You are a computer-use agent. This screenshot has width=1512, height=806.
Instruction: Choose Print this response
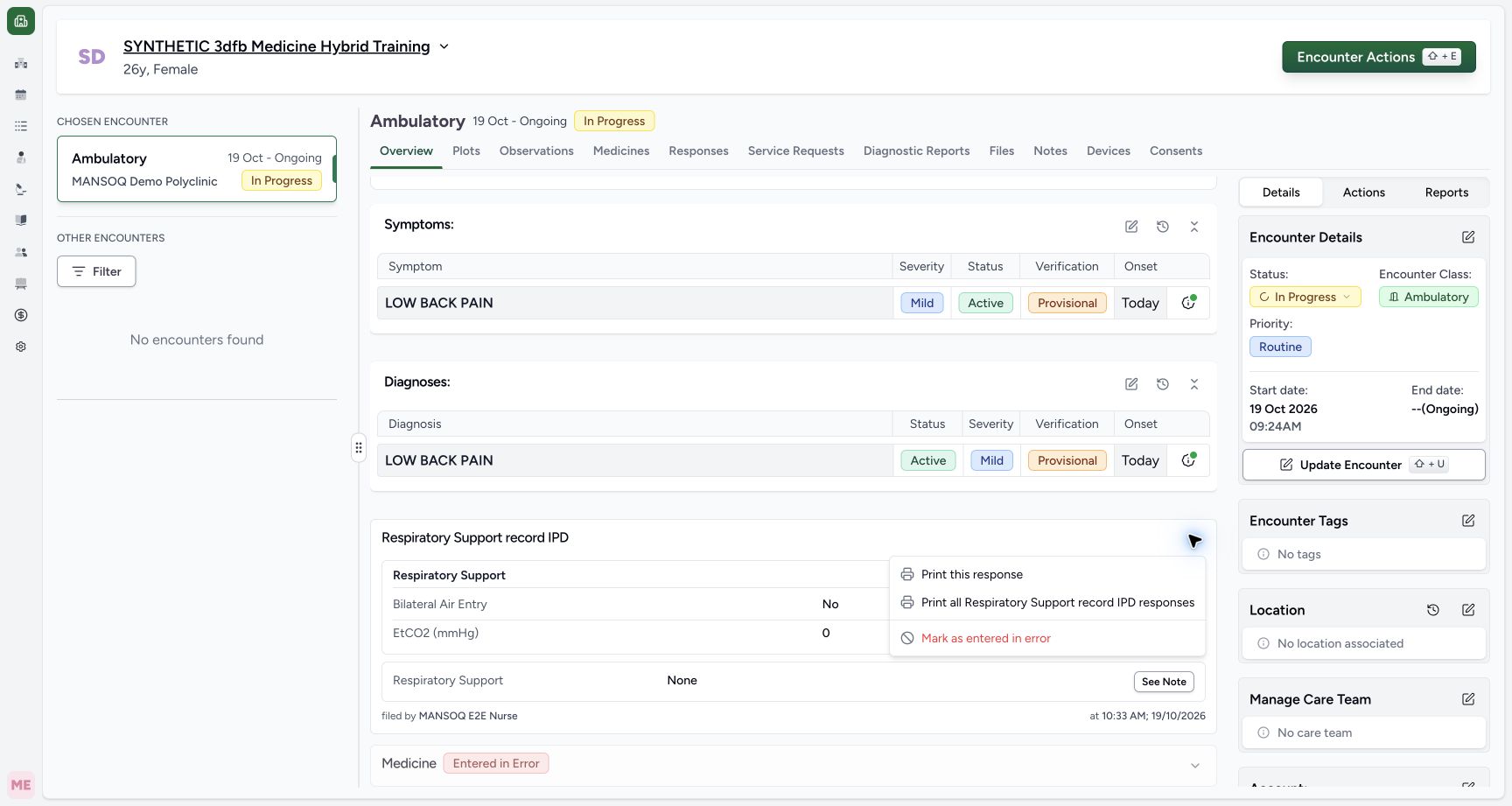pos(1047,575)
